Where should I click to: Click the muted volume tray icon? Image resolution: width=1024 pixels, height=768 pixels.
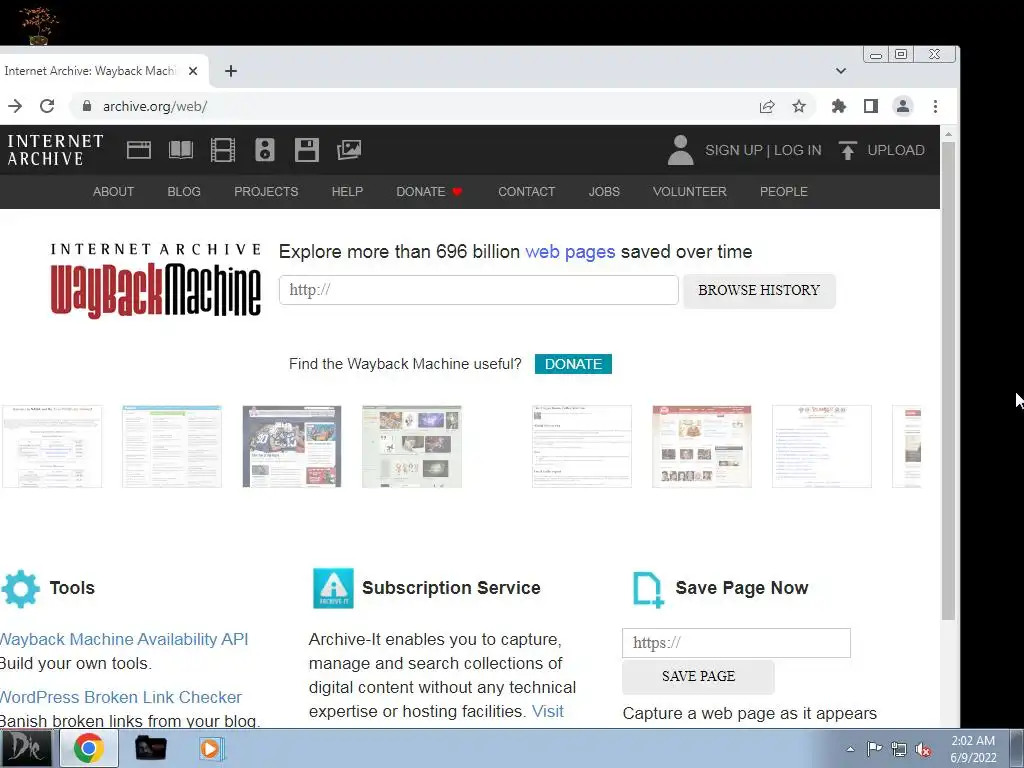[x=923, y=750]
